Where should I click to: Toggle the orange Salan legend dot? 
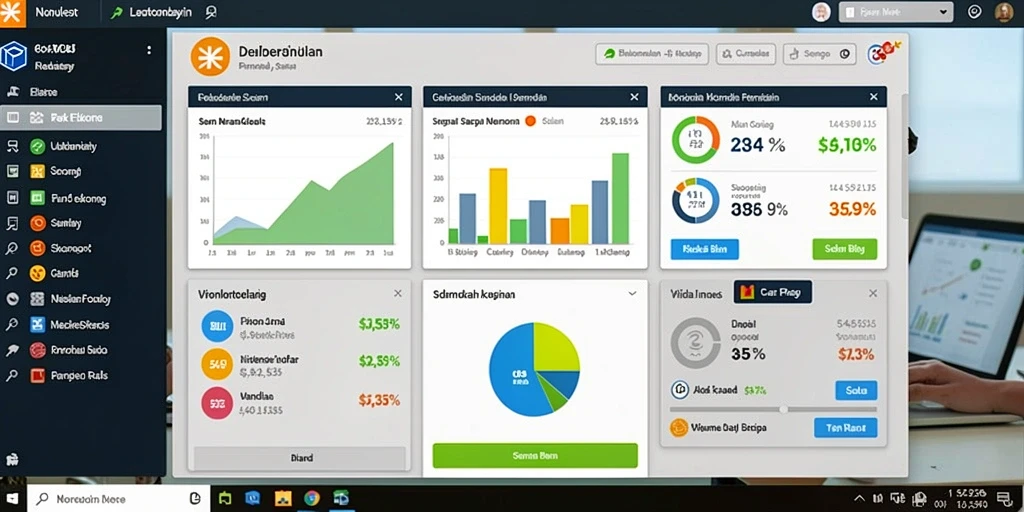530,121
